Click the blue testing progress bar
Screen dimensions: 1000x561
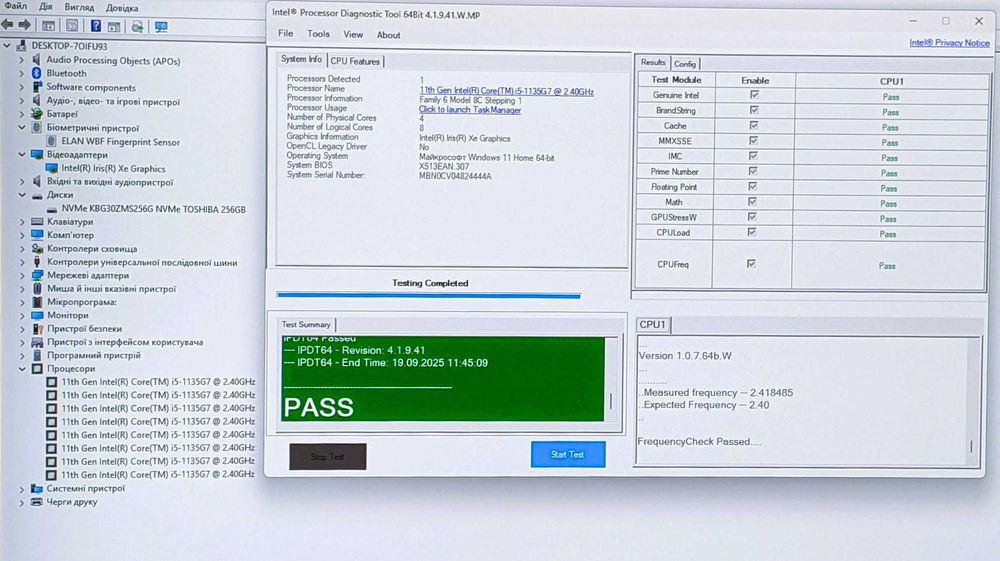429,295
